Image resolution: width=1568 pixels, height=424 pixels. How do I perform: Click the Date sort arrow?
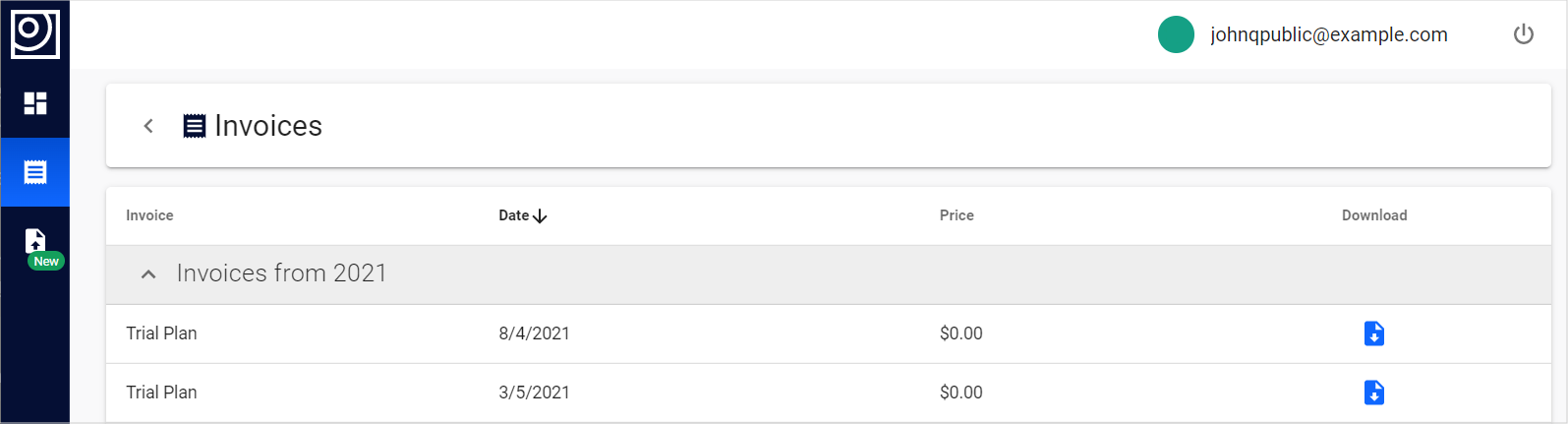click(540, 215)
